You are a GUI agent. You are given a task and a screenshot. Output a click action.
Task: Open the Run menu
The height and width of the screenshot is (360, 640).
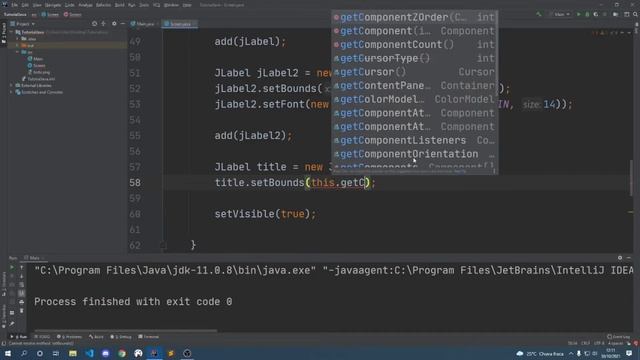pyautogui.click(x=131, y=5)
